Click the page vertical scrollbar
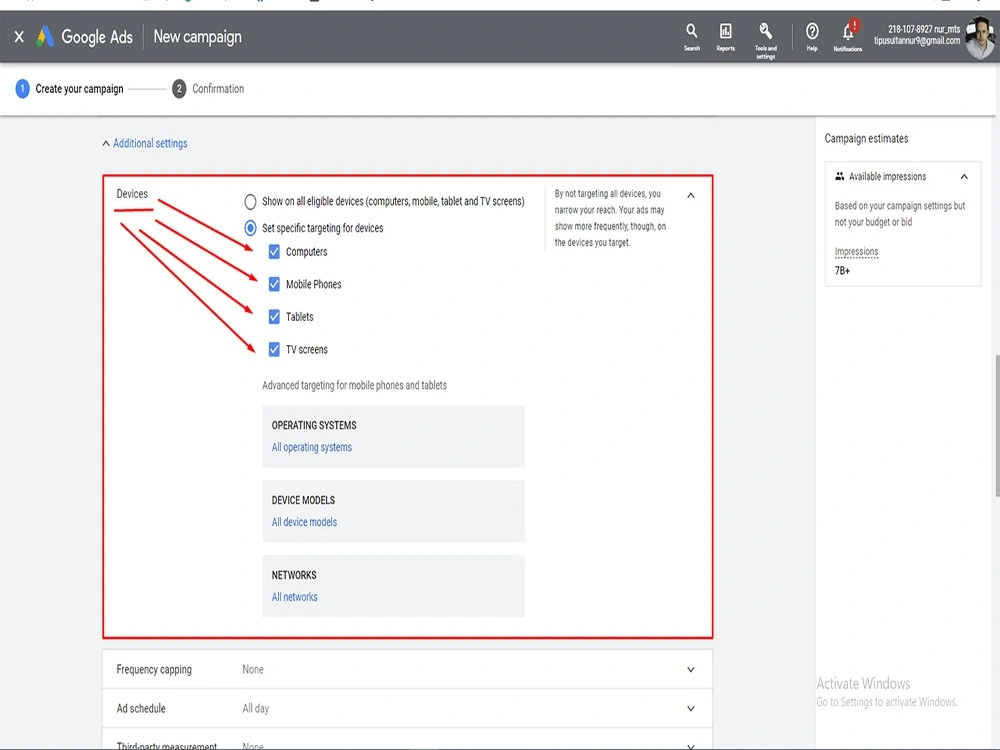Screen dimensions: 1000x750 997,426
